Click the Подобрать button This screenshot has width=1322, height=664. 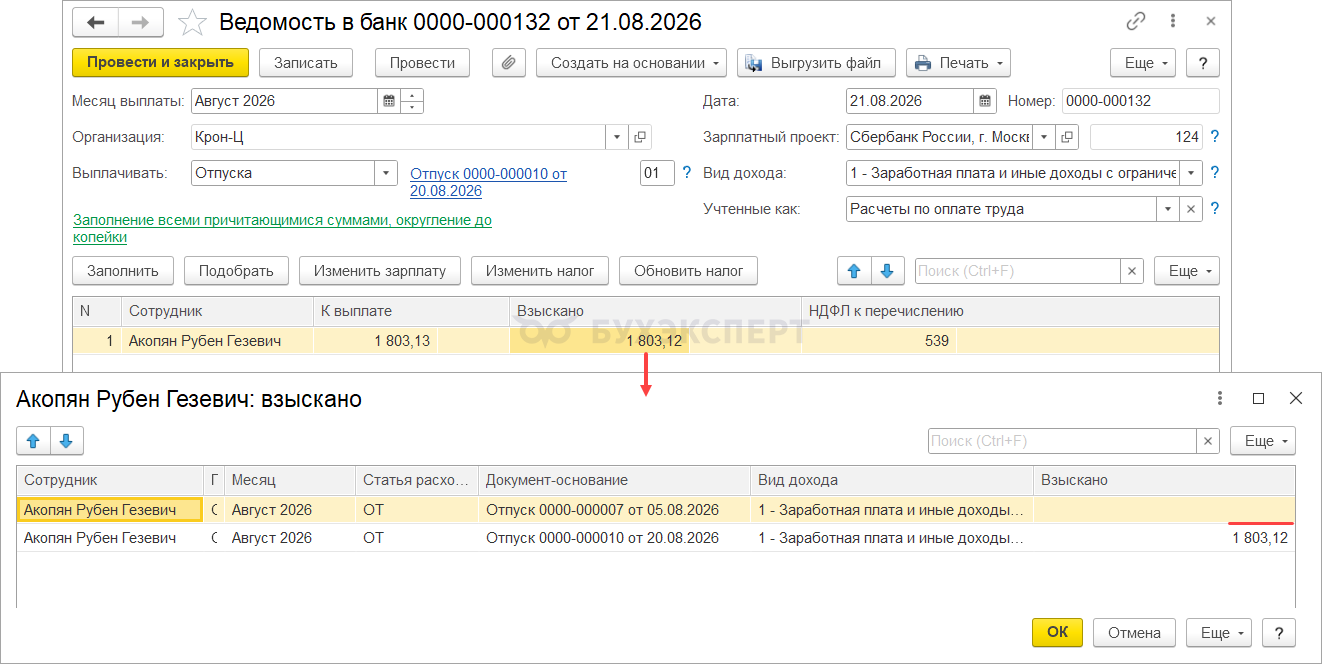point(236,270)
